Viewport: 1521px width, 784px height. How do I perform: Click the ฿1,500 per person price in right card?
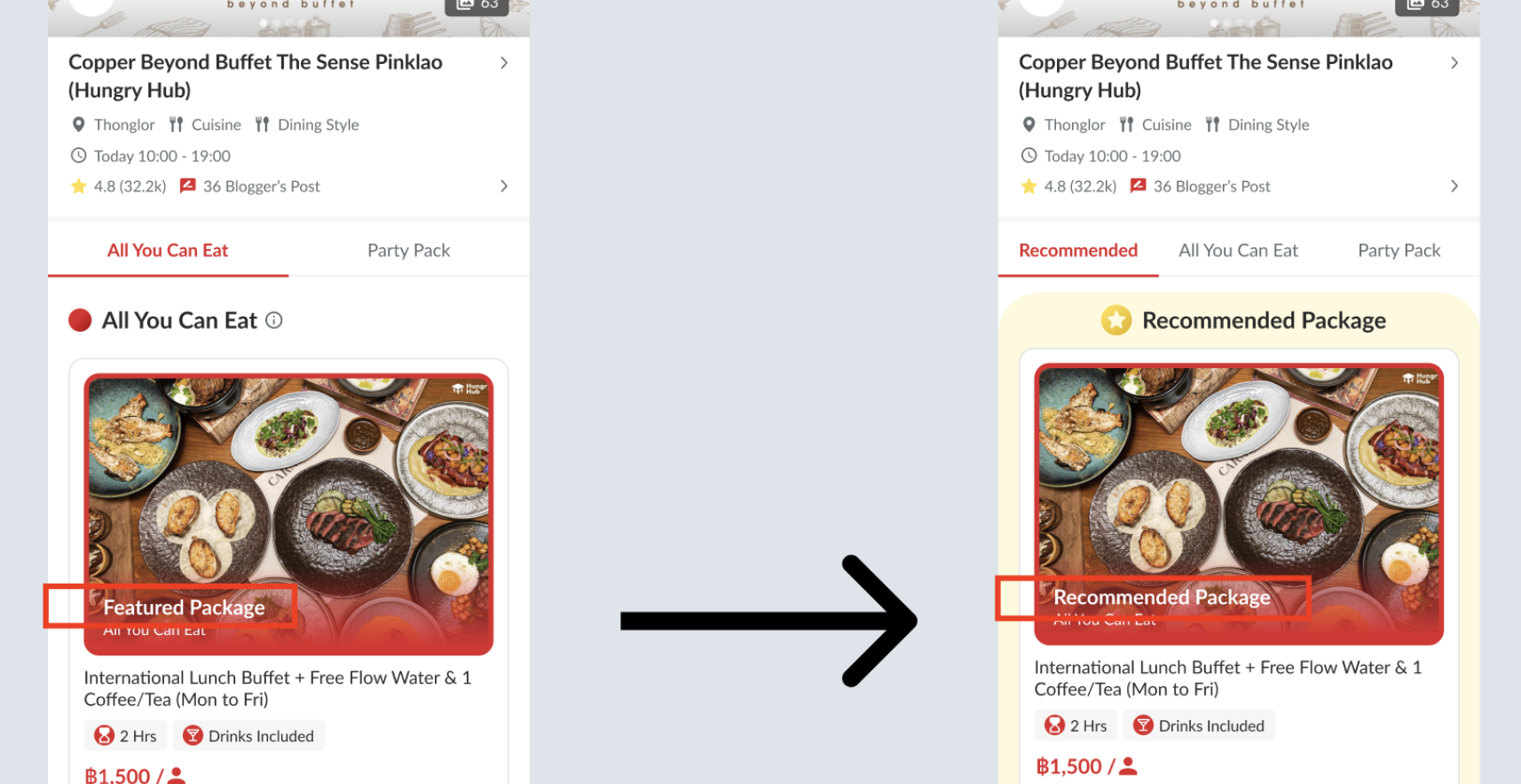pos(1086,766)
